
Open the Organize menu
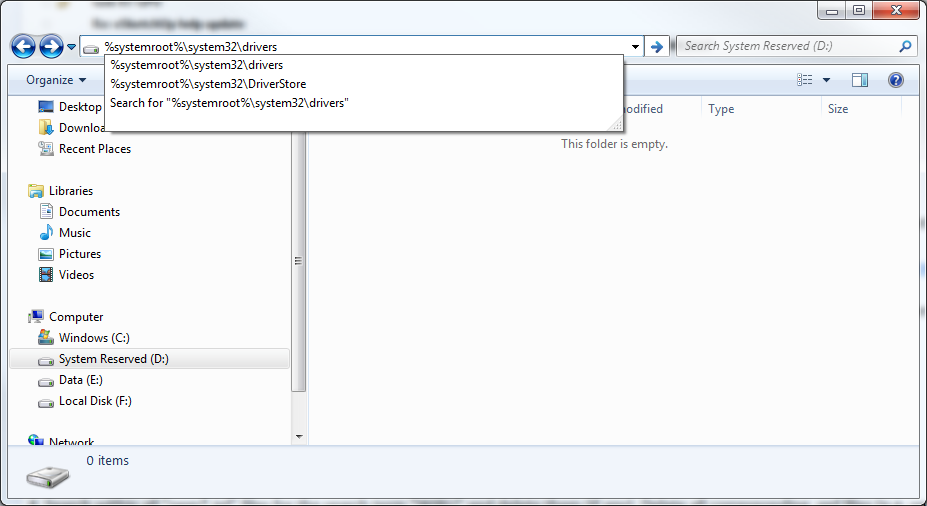point(55,80)
